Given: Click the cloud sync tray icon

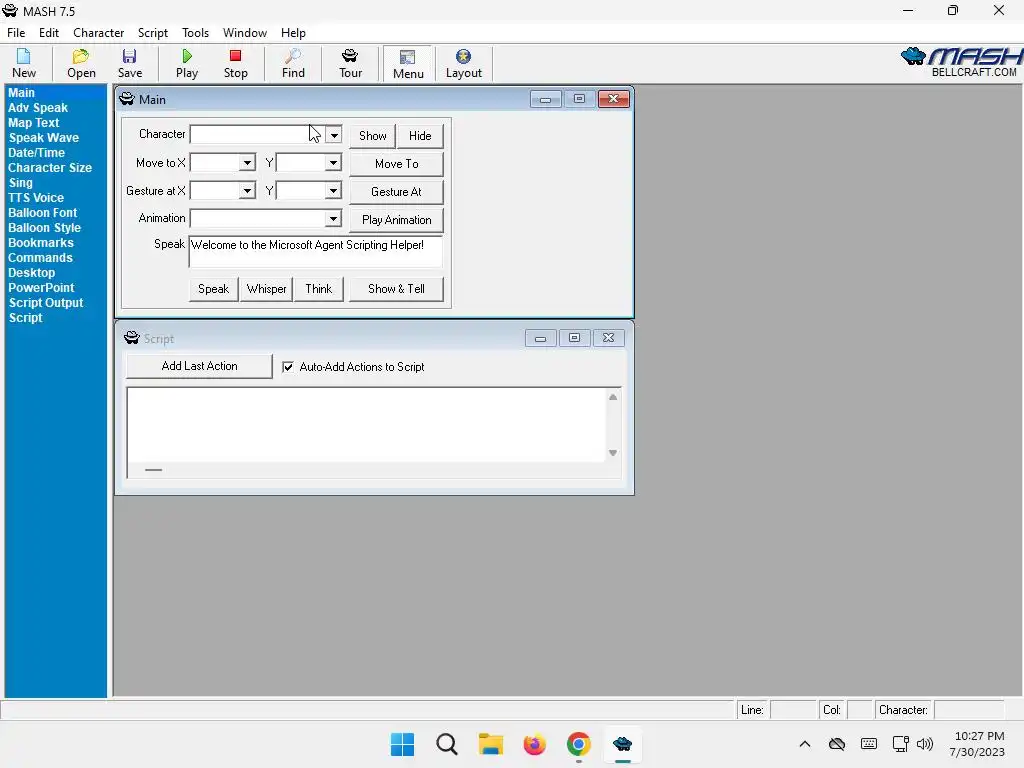Looking at the screenshot, I should [837, 744].
